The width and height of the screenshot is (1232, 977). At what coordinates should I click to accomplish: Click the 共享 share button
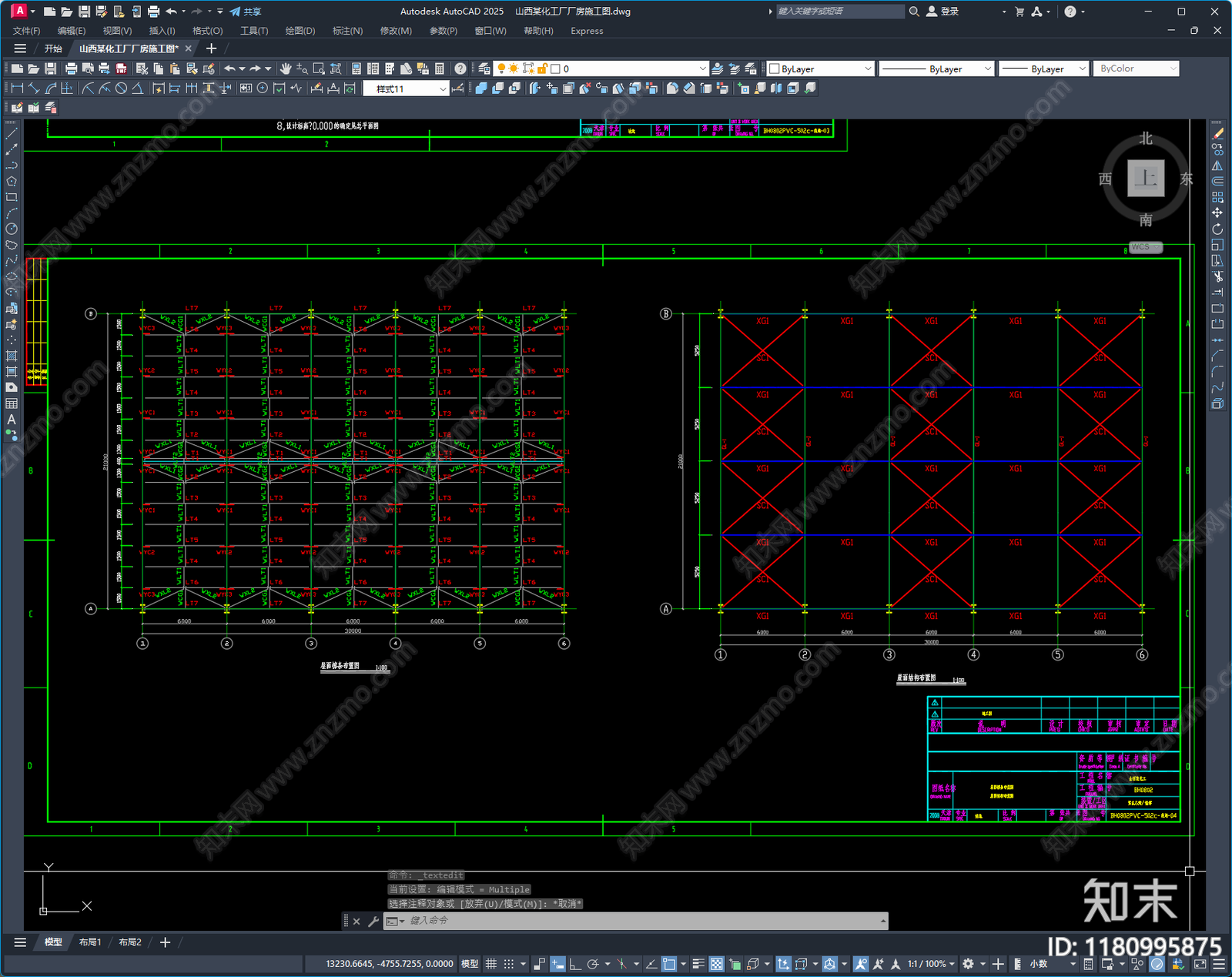(x=246, y=12)
